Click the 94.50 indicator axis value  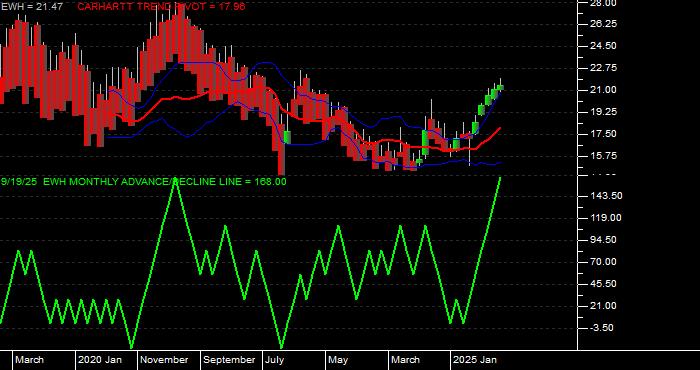[604, 240]
